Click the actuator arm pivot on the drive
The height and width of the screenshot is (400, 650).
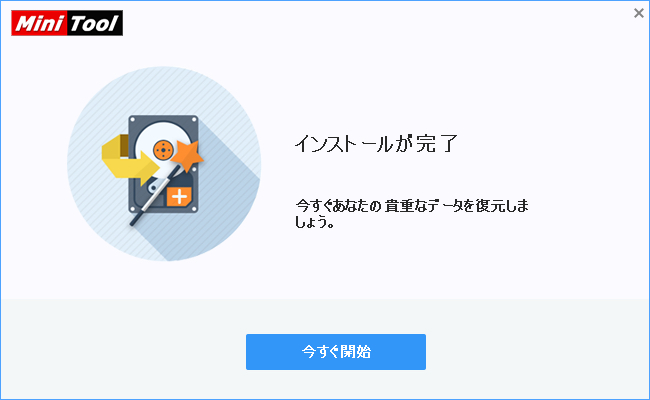click(x=153, y=188)
